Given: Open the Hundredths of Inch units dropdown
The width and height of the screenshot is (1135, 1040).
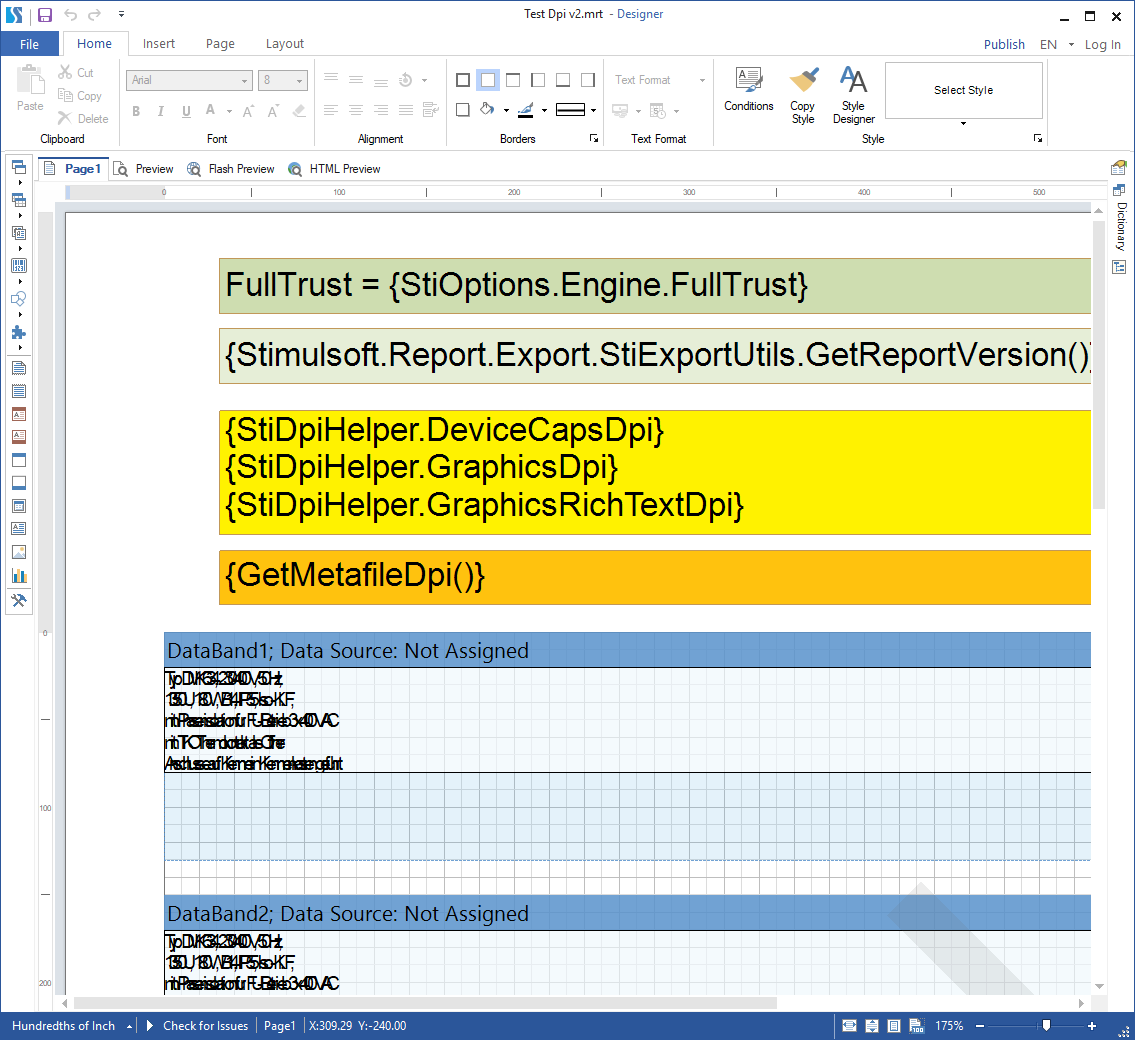Looking at the screenshot, I should click(x=72, y=1026).
